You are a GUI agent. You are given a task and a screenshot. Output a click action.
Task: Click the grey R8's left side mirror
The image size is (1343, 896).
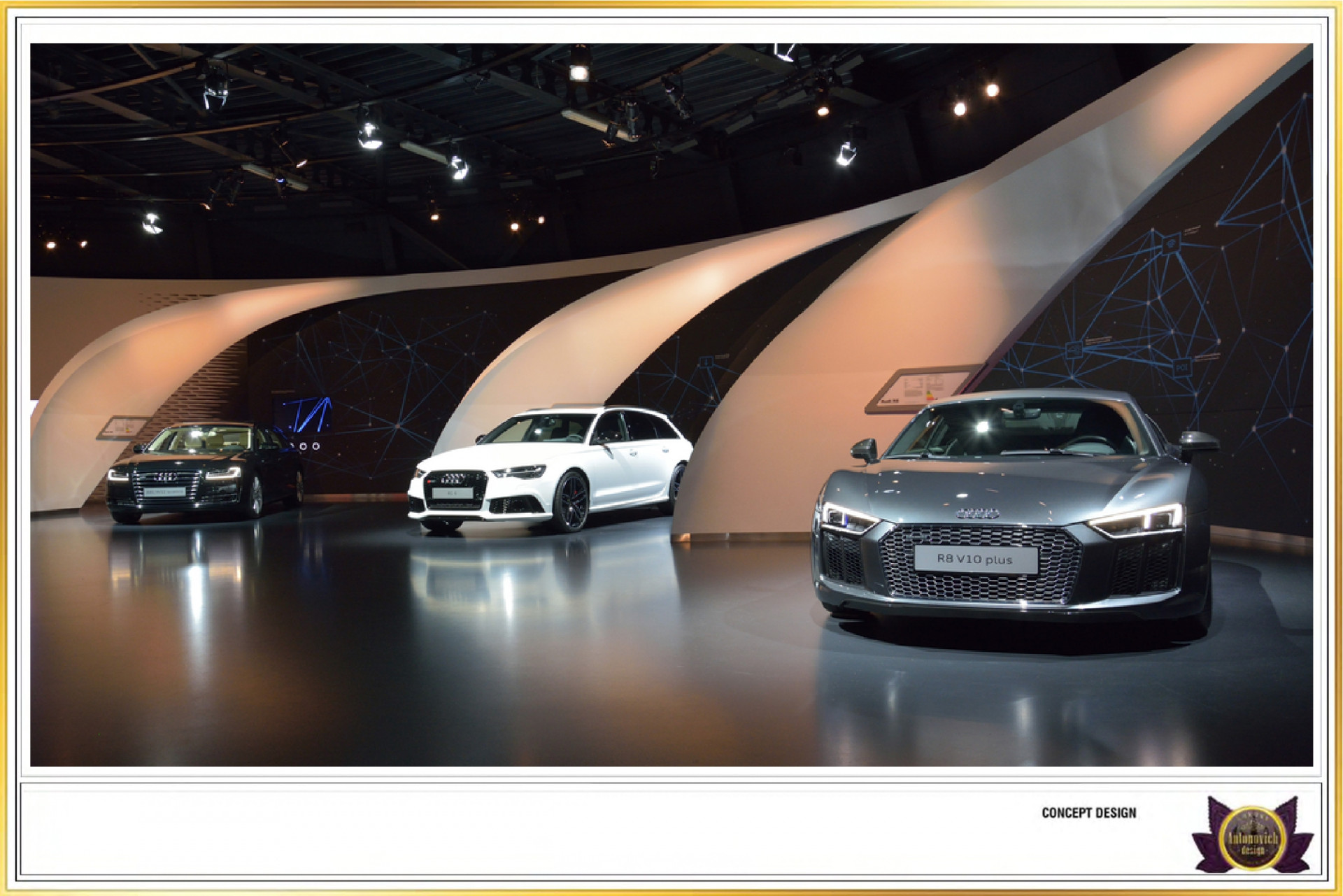point(865,450)
